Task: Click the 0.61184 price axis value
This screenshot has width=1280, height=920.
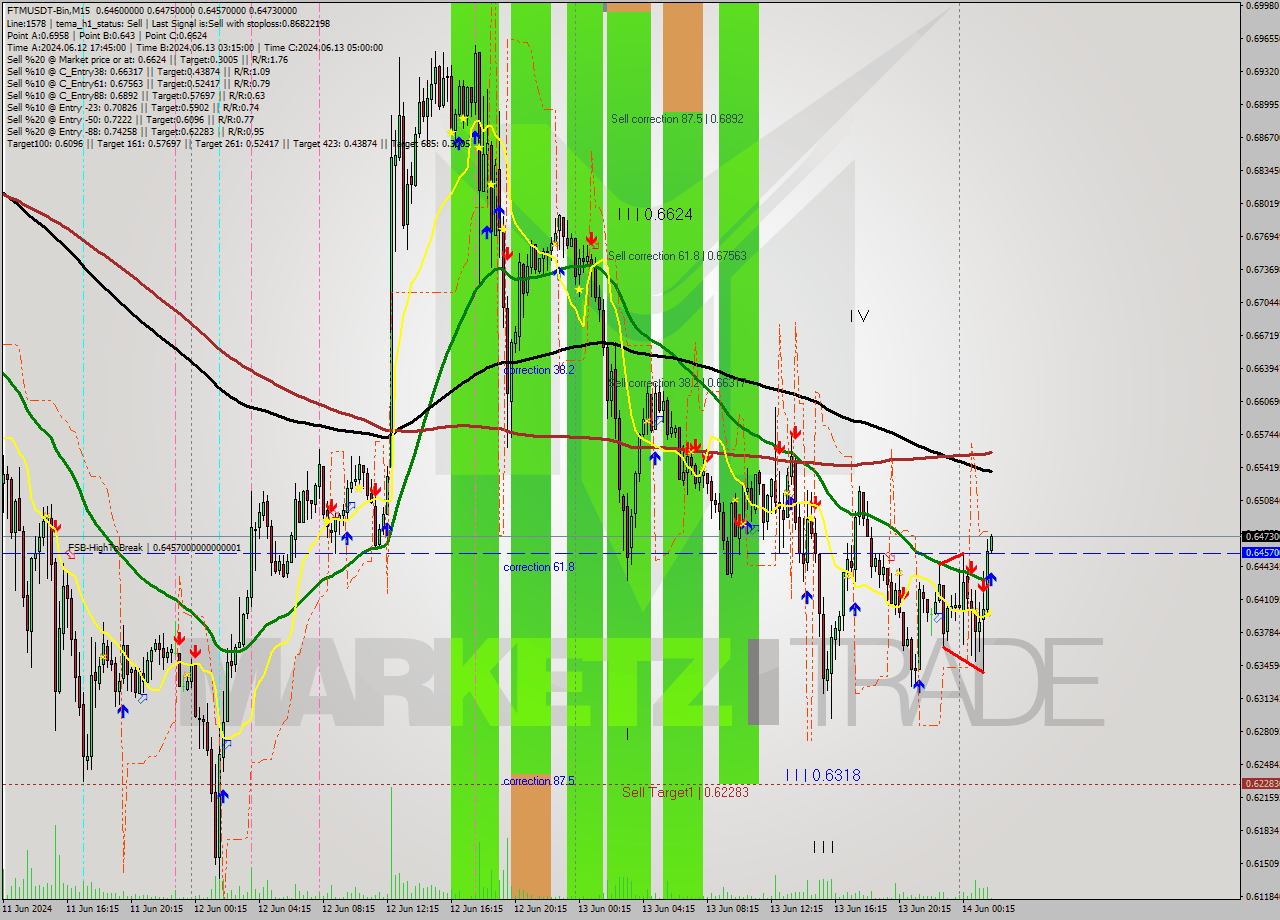Action: tap(1262, 896)
